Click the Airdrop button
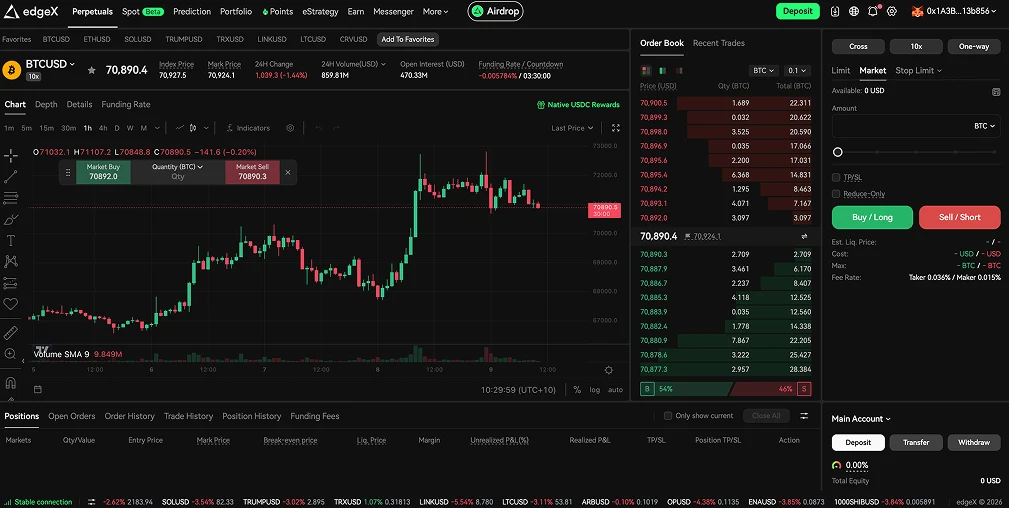Screen dimensions: 1009x508 [495, 11]
